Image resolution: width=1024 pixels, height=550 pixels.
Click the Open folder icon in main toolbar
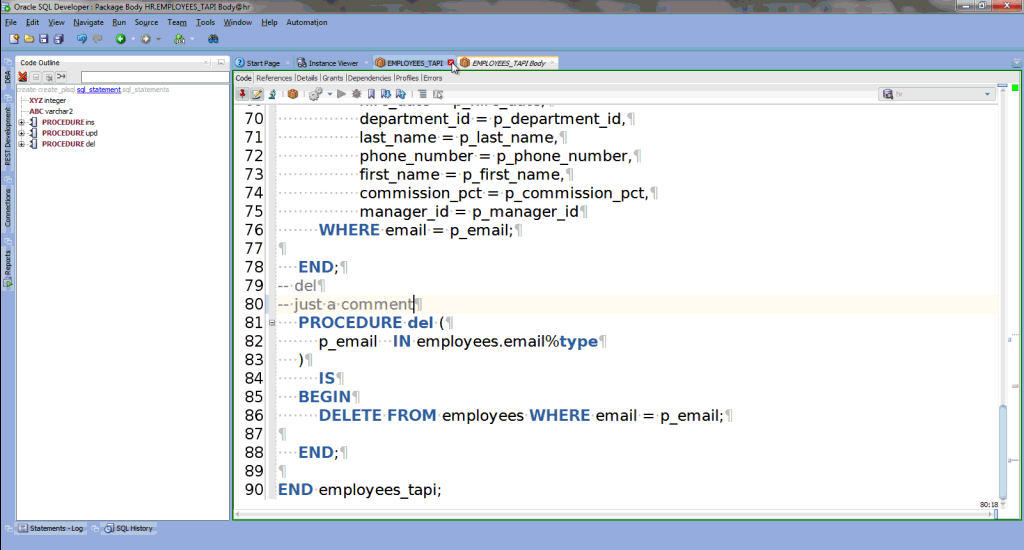pyautogui.click(x=29, y=39)
